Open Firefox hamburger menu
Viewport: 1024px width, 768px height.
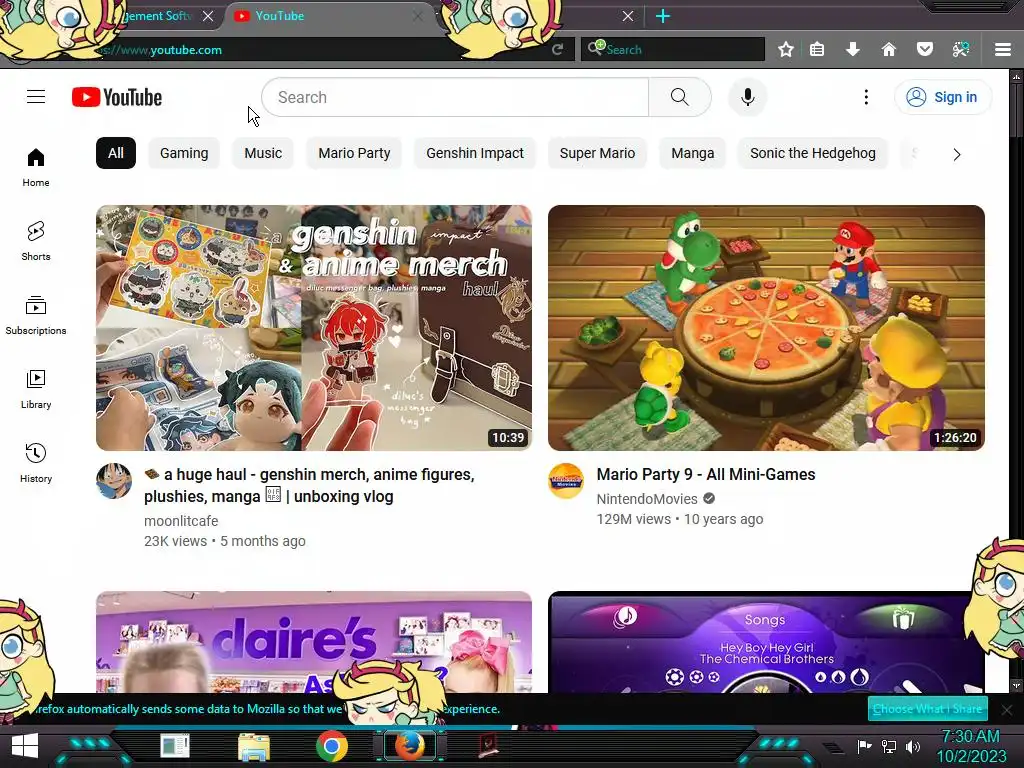(1003, 50)
